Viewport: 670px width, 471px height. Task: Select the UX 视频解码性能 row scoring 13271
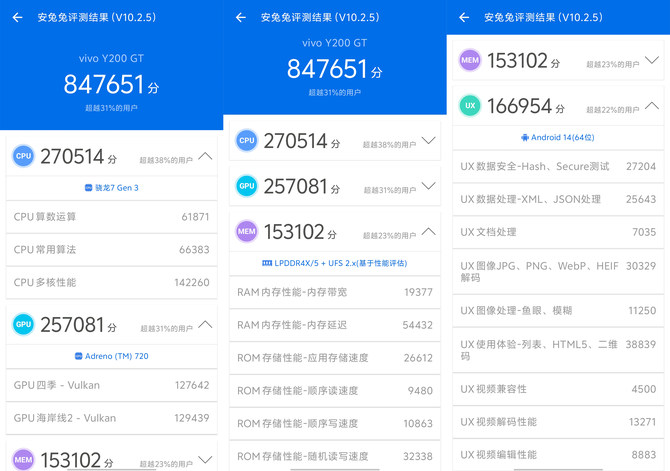pos(558,422)
